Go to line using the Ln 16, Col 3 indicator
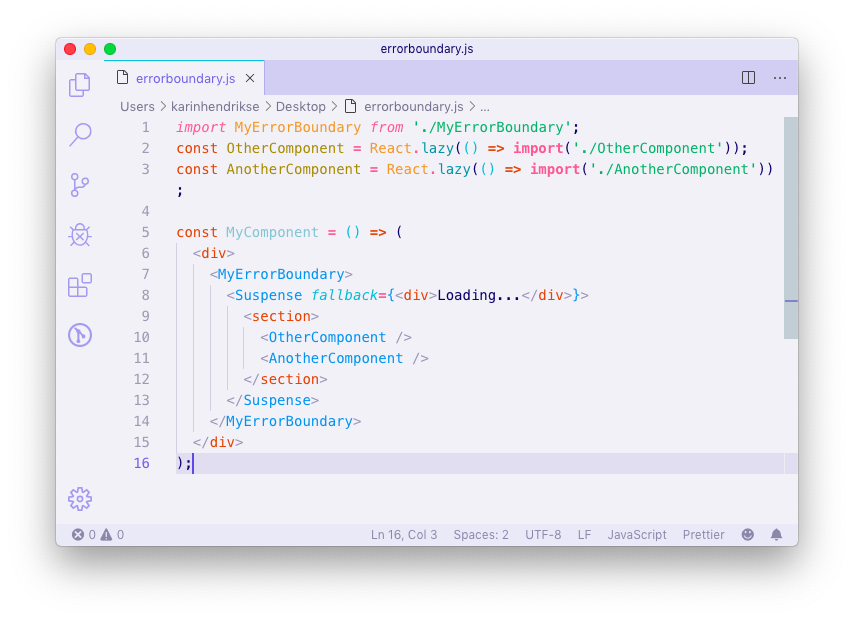Screen dimensions: 854x620 point(404,534)
